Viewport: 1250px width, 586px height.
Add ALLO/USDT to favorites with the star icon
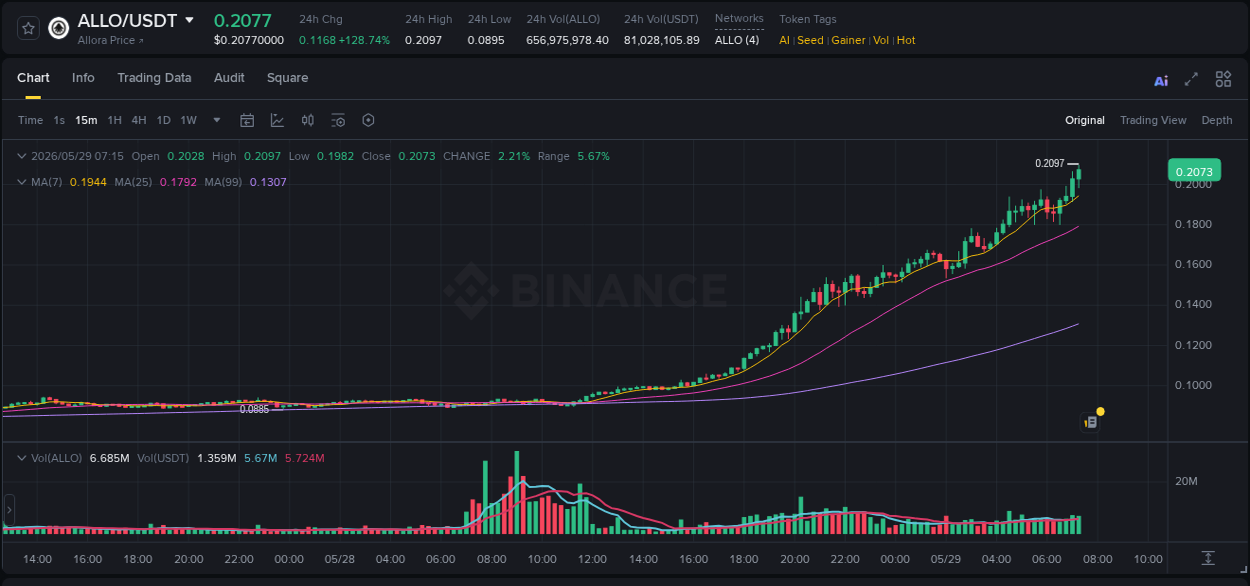pyautogui.click(x=29, y=28)
